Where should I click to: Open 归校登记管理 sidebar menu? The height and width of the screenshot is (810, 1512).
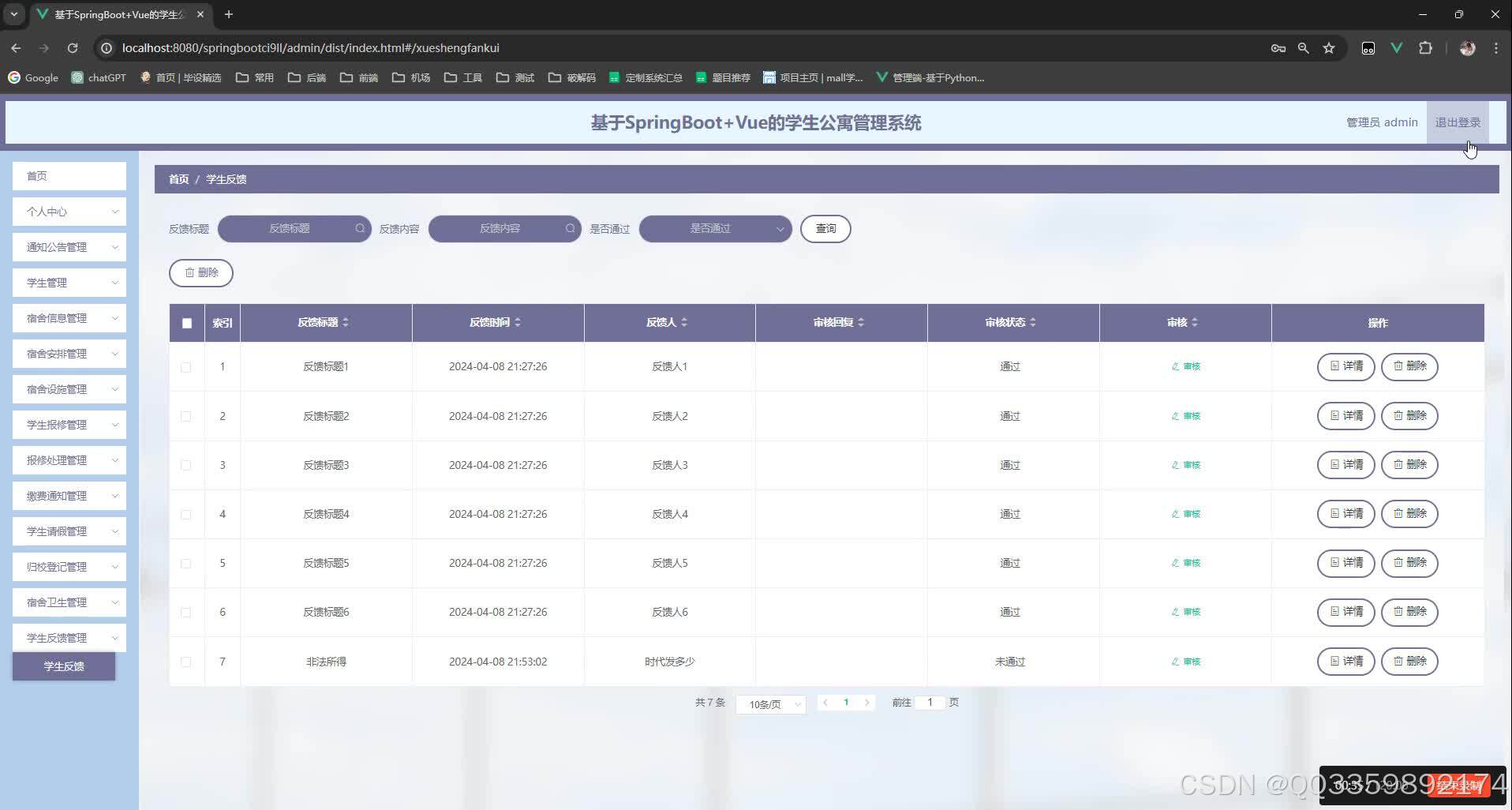click(x=69, y=567)
